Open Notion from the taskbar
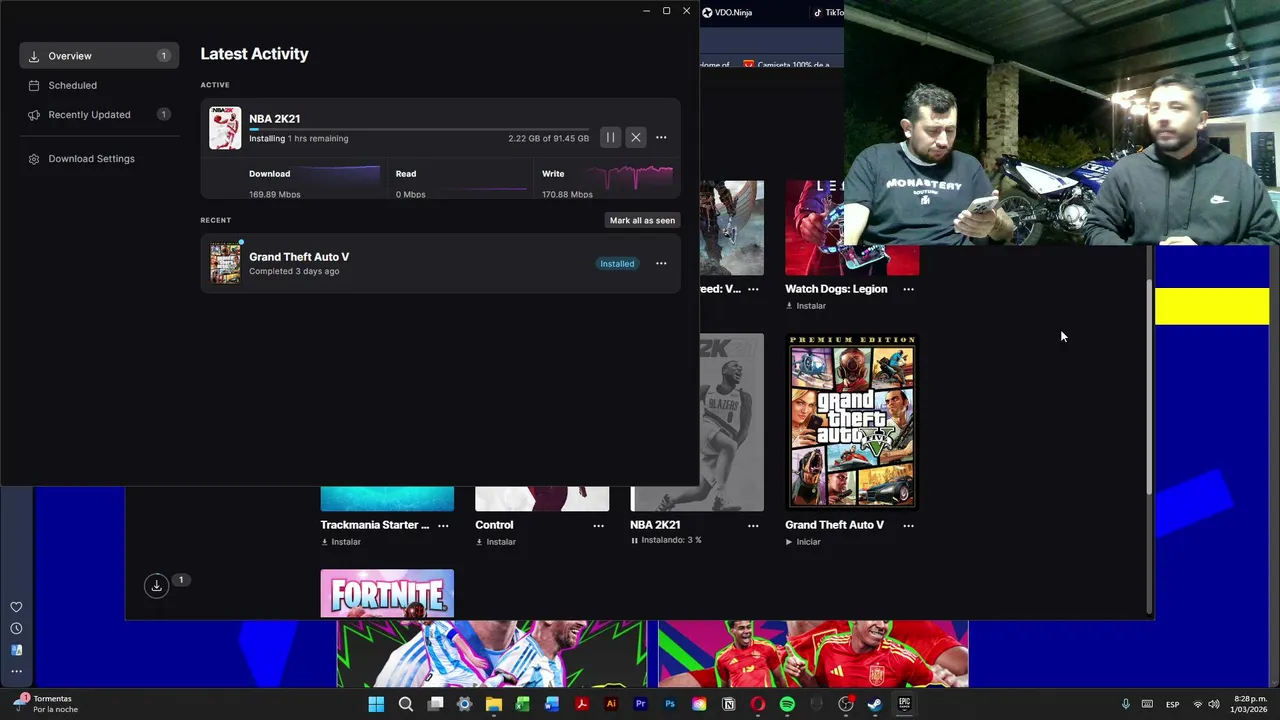 pyautogui.click(x=729, y=704)
